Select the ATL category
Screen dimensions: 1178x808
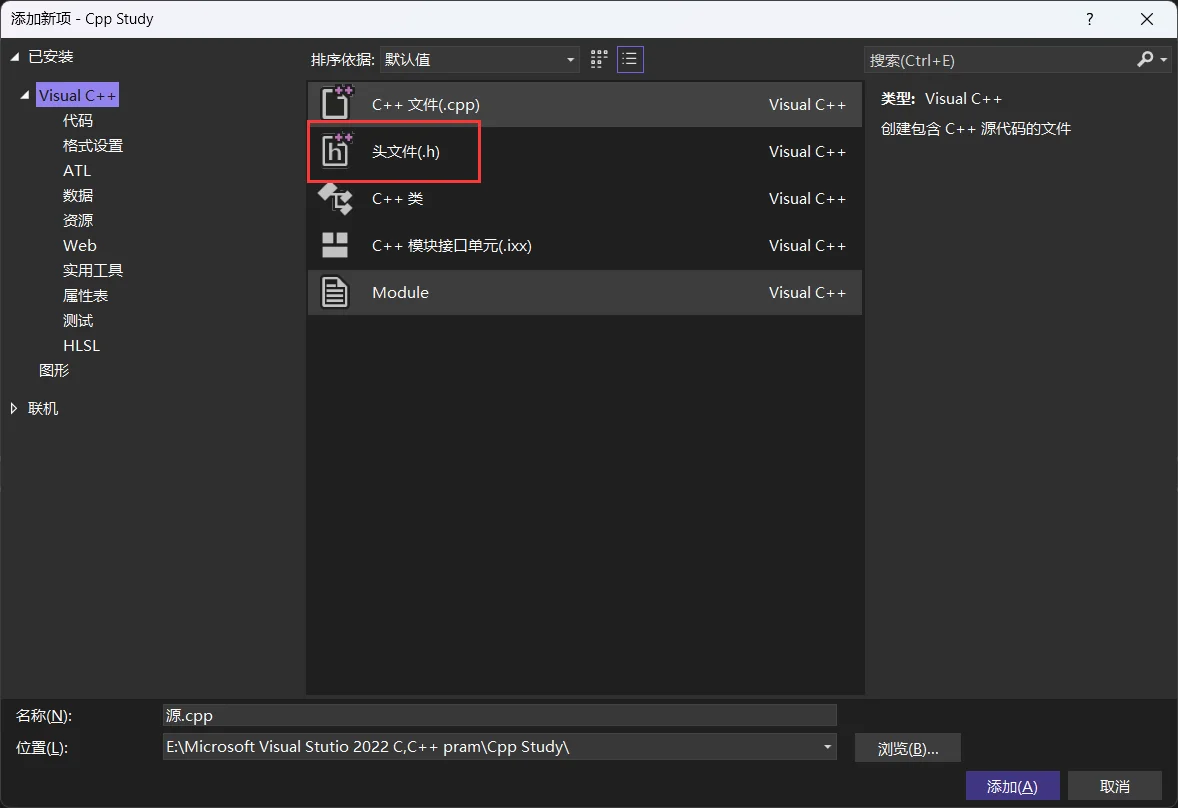[x=77, y=170]
